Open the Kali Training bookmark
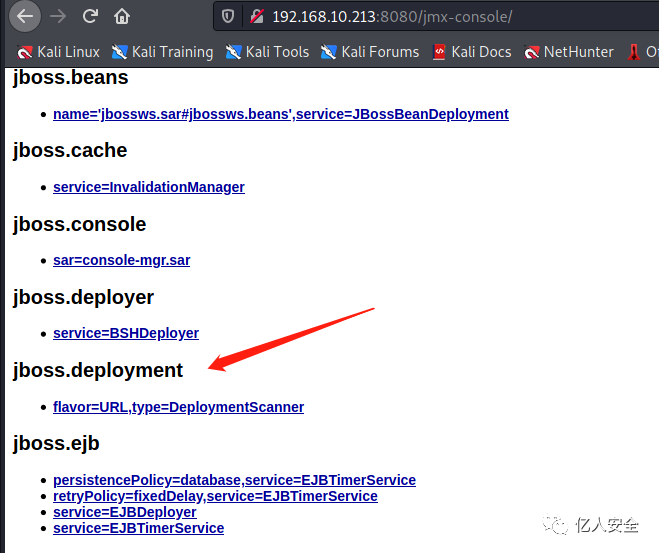The image size is (659, 553). point(162,52)
